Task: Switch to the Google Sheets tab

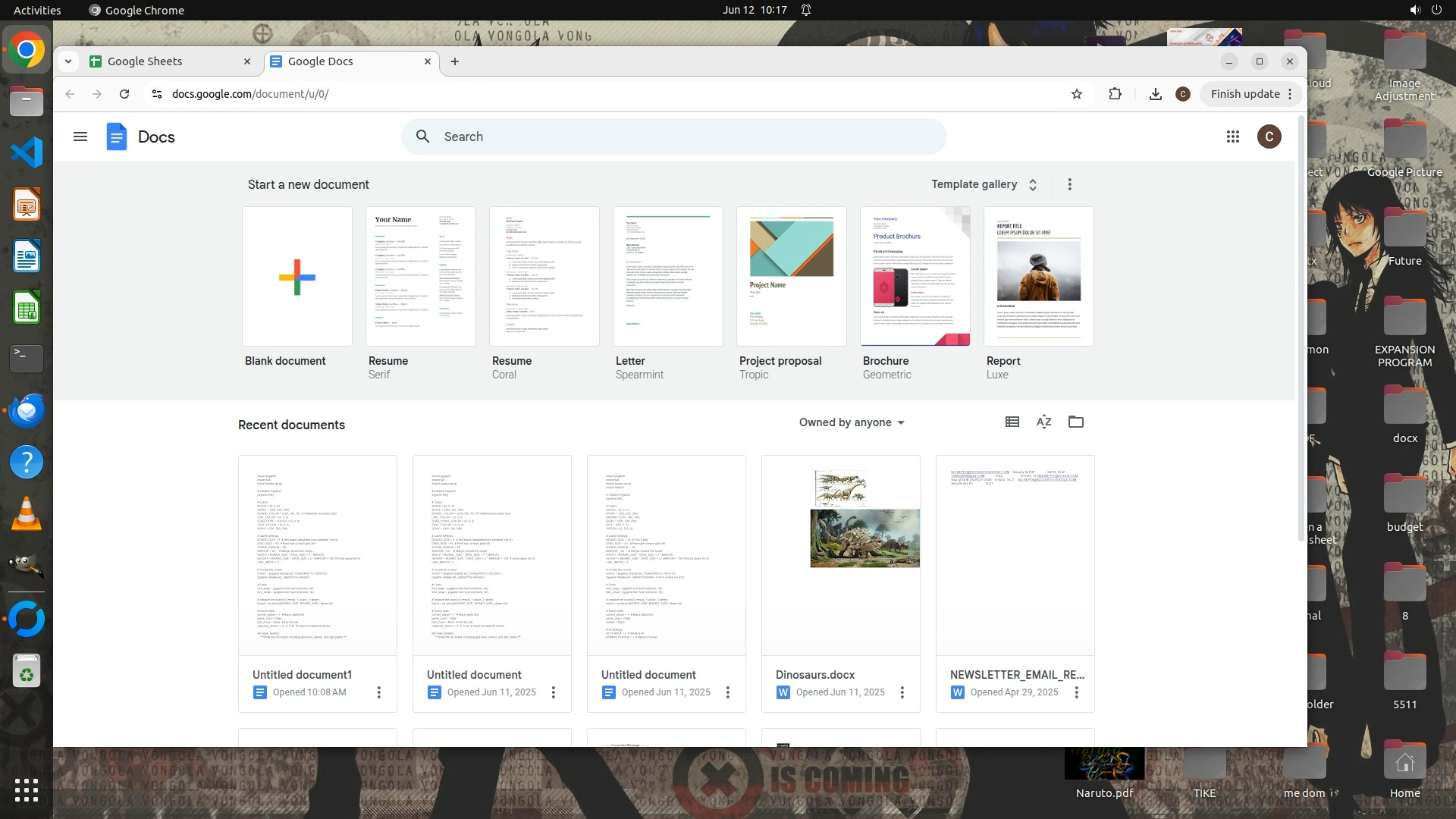Action: (x=167, y=61)
